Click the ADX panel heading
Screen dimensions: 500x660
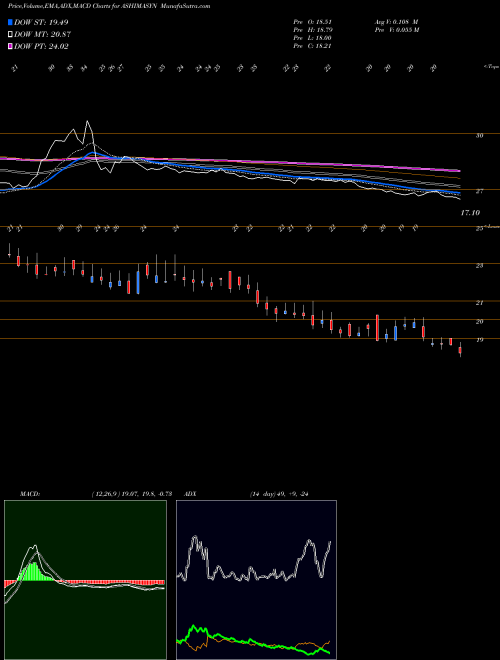pyautogui.click(x=191, y=494)
